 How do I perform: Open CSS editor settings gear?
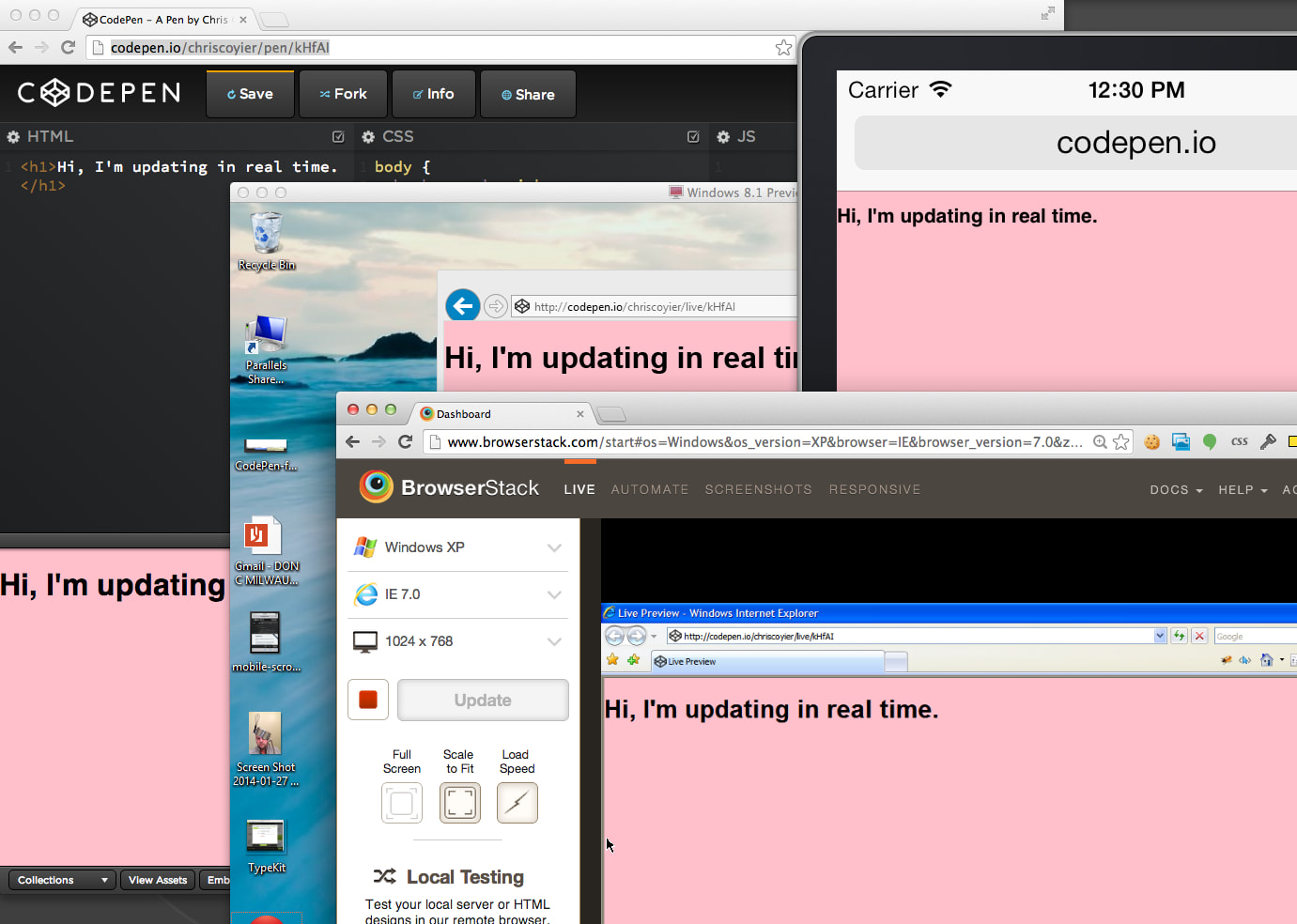[x=368, y=137]
